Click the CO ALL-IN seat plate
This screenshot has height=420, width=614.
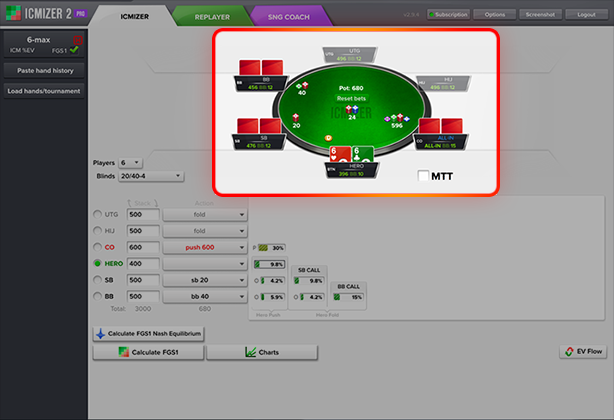[441, 142]
